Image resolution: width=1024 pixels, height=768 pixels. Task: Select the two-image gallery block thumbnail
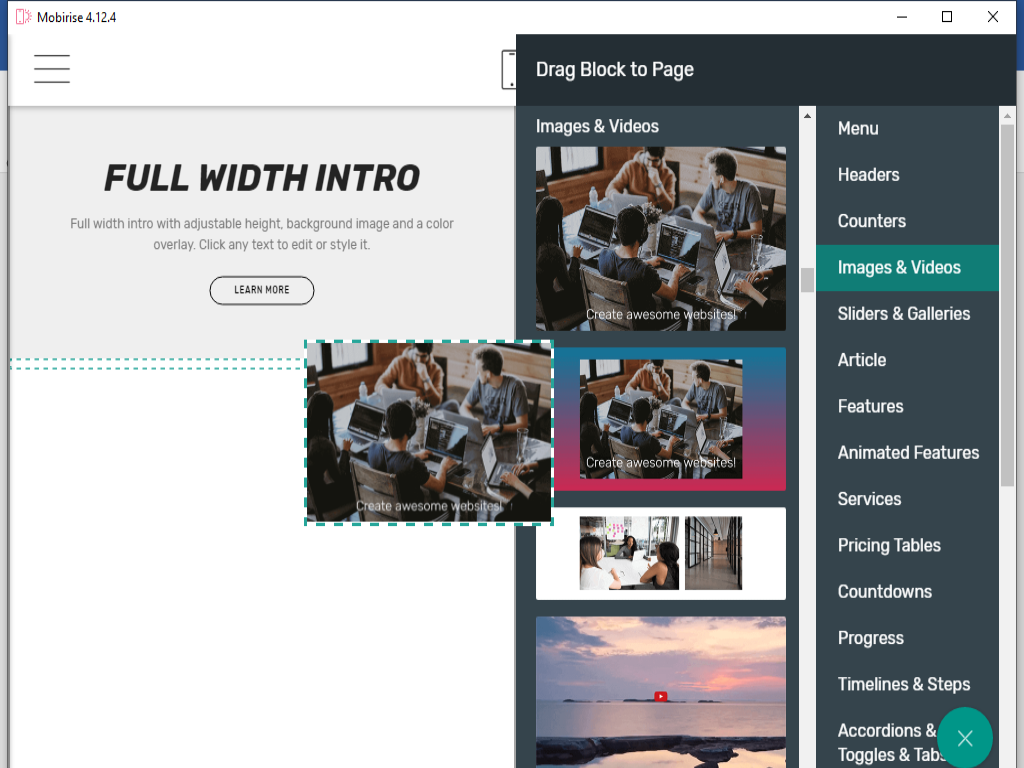[660, 553]
